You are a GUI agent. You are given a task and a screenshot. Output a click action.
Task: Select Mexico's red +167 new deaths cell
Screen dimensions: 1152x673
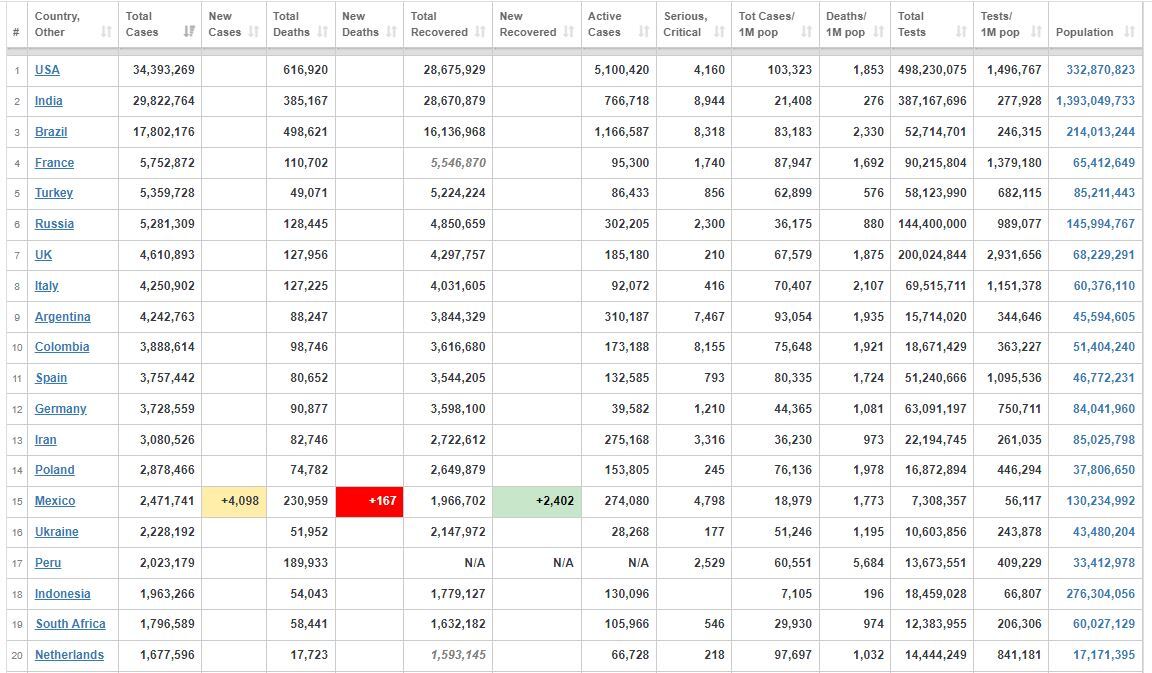tap(370, 501)
